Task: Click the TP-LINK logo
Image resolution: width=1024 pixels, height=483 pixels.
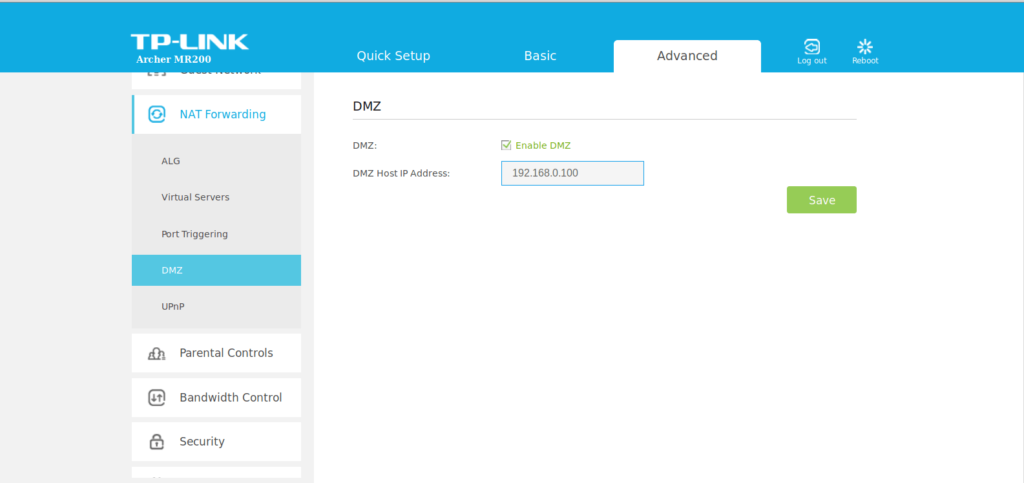Action: tap(189, 42)
